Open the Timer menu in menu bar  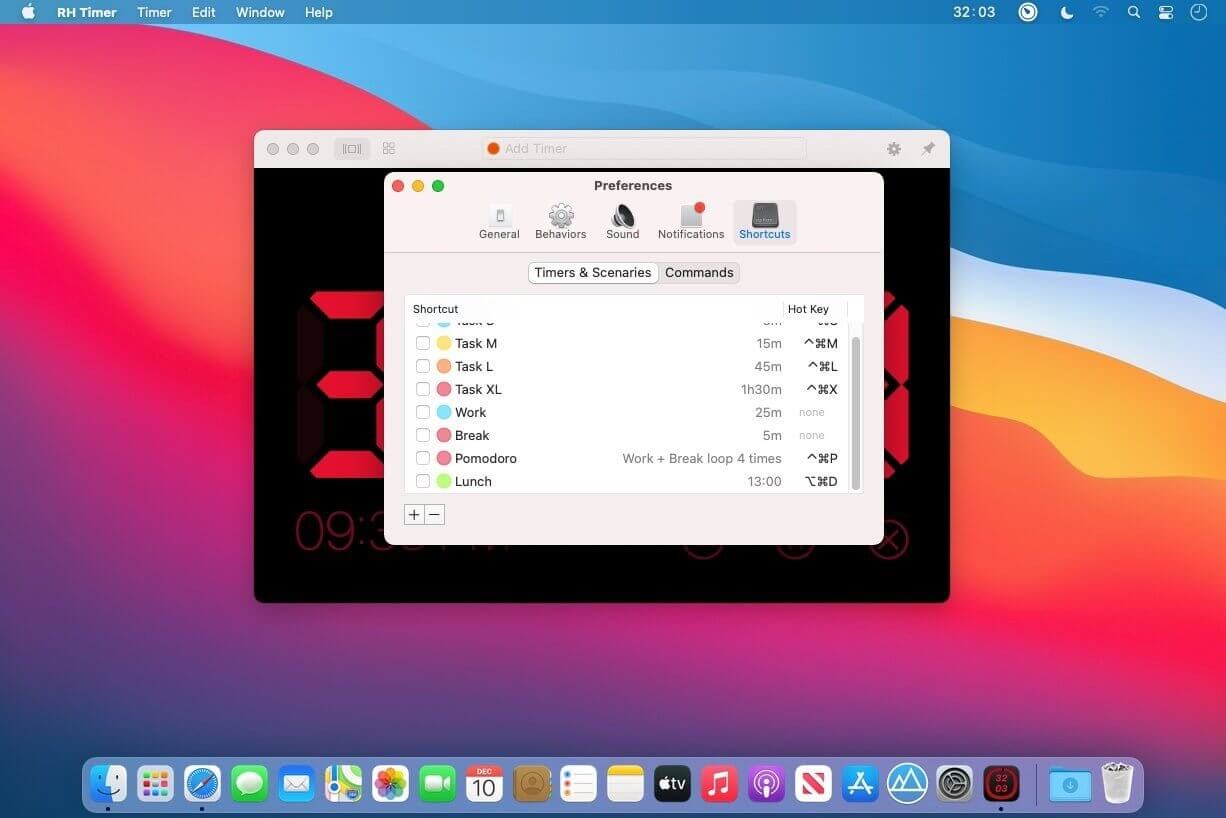[154, 12]
